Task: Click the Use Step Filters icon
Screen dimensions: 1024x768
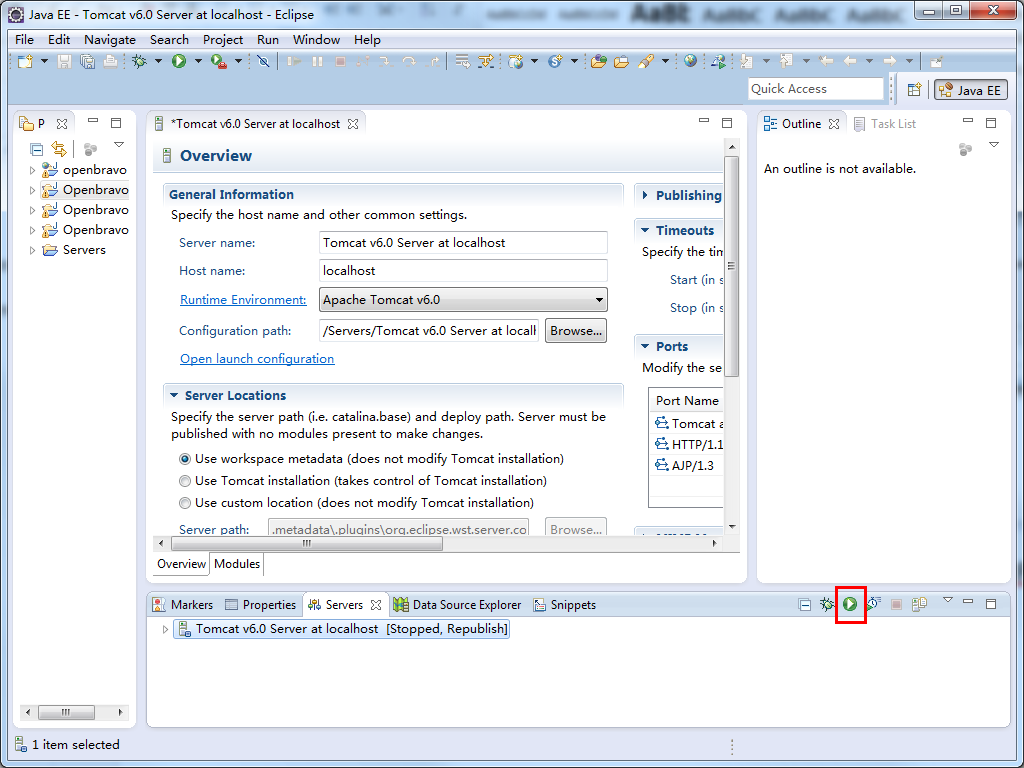Action: point(486,61)
